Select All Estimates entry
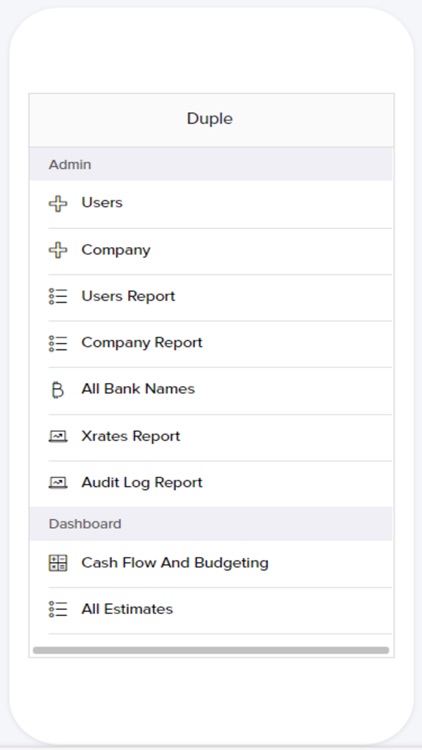Viewport: 422px width, 750px height. pos(211,611)
